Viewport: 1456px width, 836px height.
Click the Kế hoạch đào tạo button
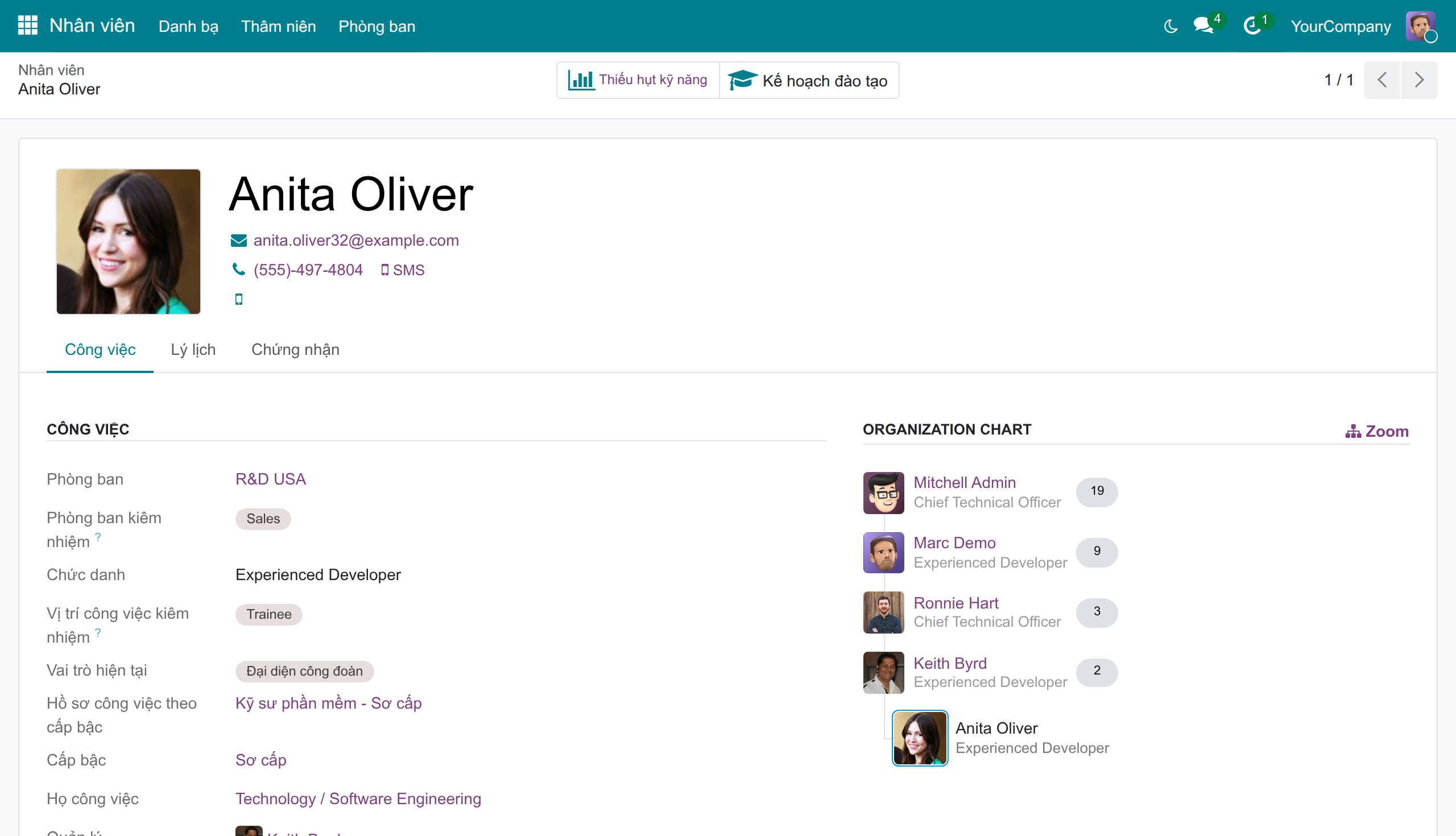[x=808, y=80]
